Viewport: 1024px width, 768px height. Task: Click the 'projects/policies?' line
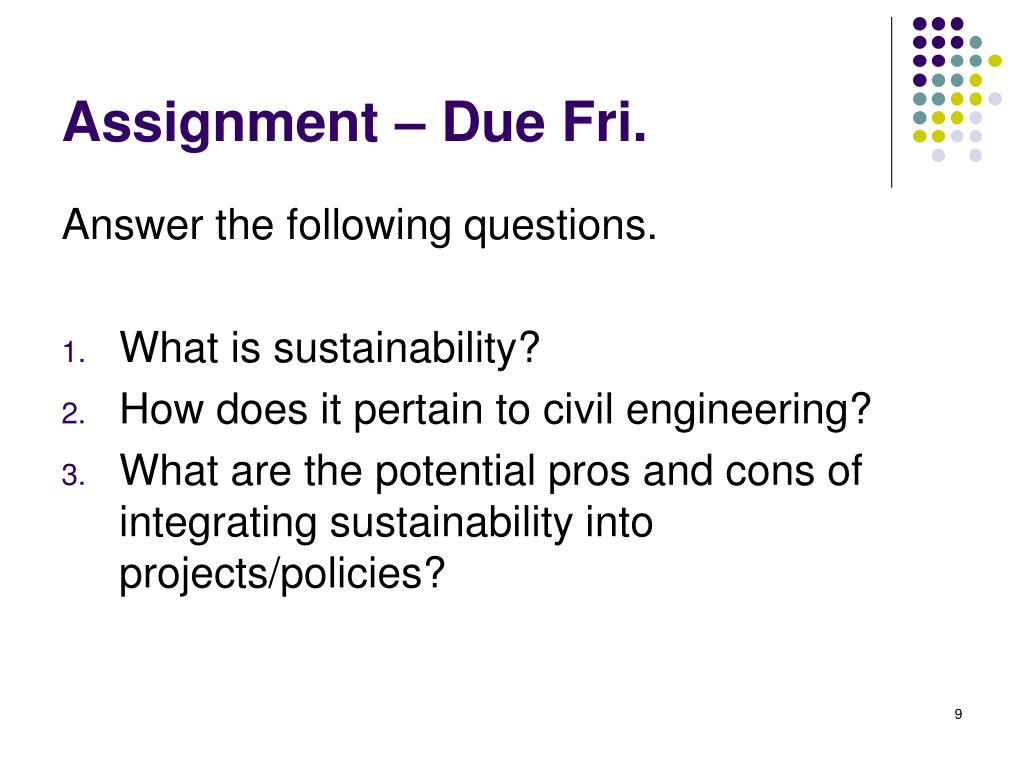(282, 573)
